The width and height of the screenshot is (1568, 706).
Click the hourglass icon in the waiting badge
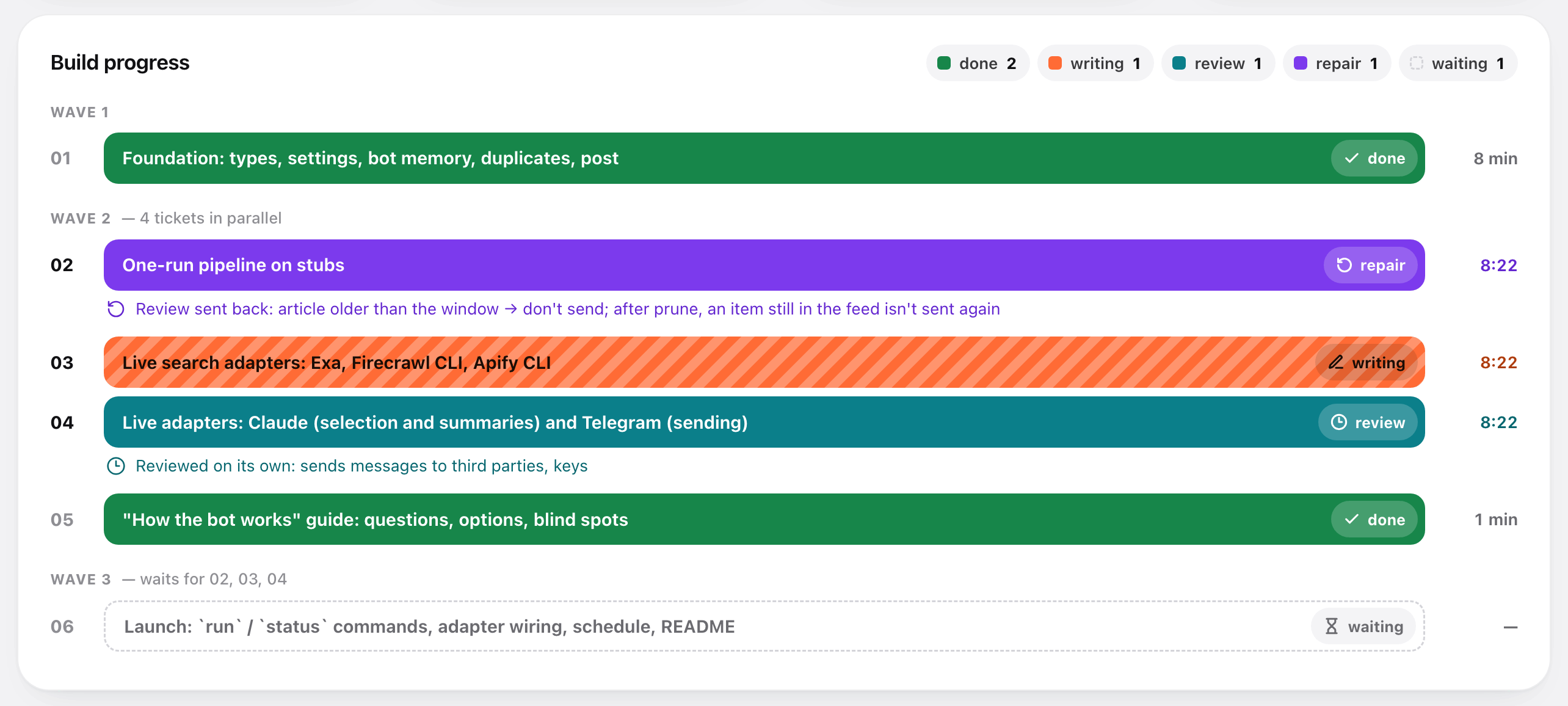coord(1332,626)
